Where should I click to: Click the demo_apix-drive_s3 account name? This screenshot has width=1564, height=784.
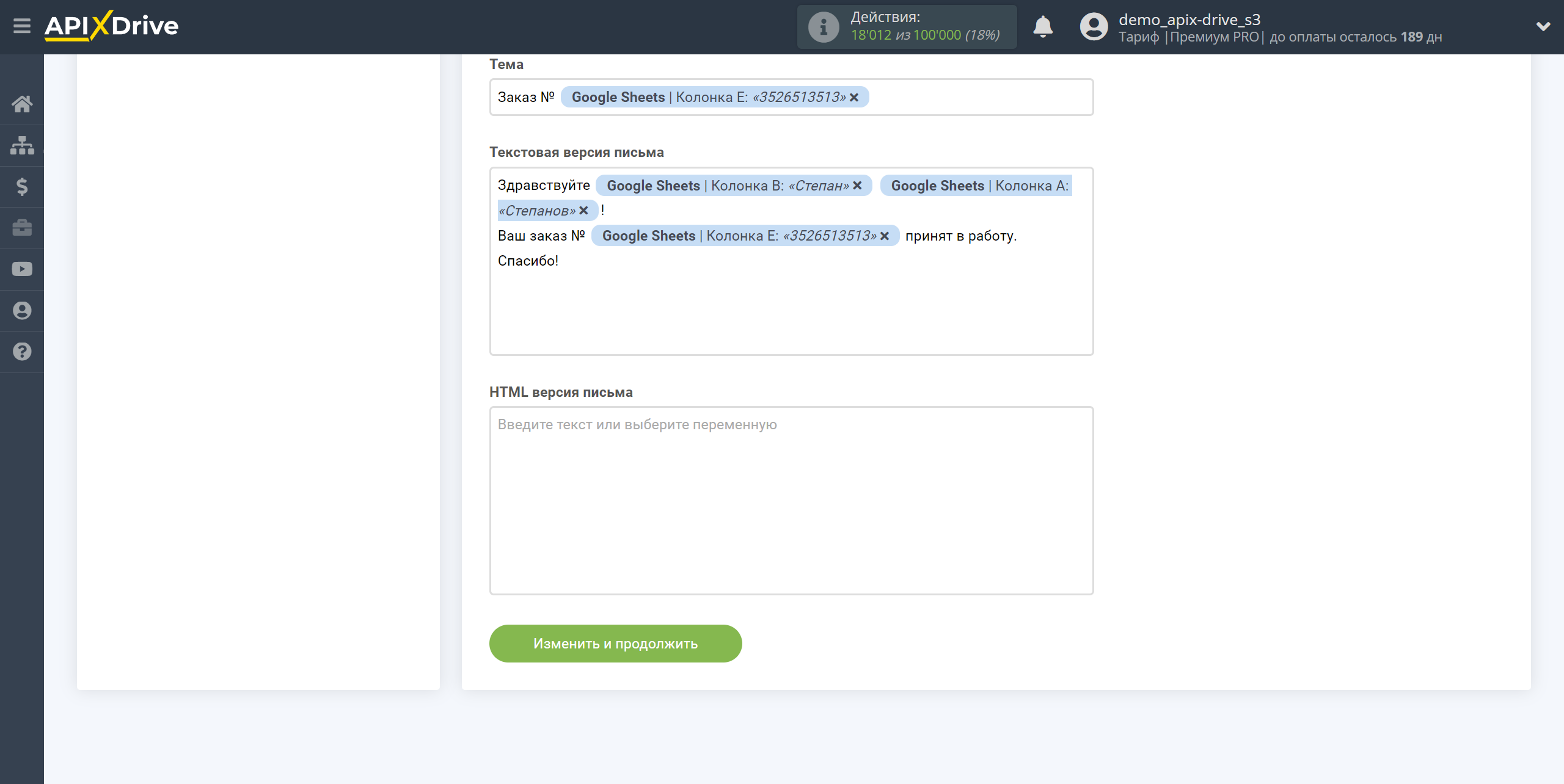1189,20
